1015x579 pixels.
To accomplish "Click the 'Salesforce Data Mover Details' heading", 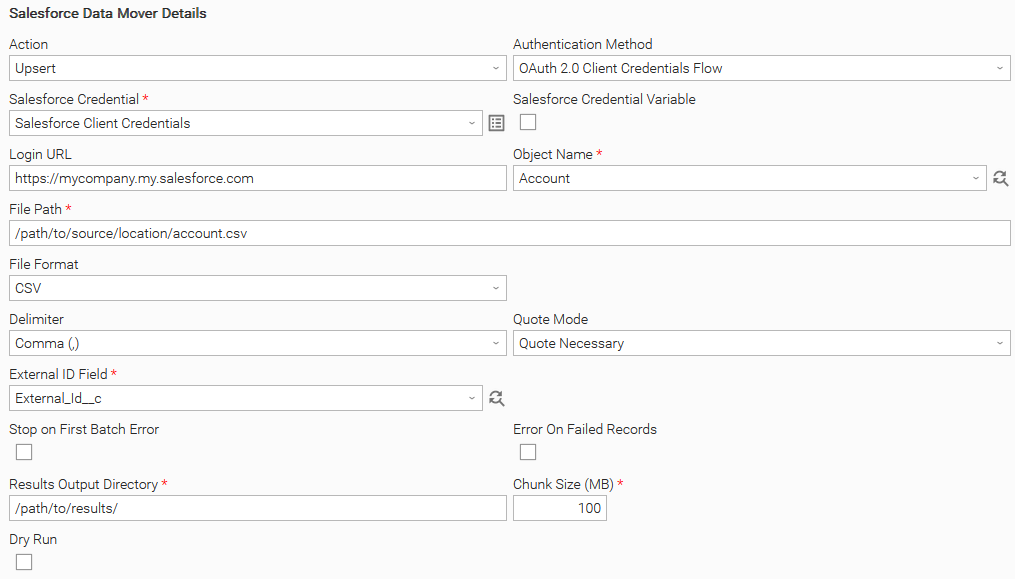I will (107, 13).
